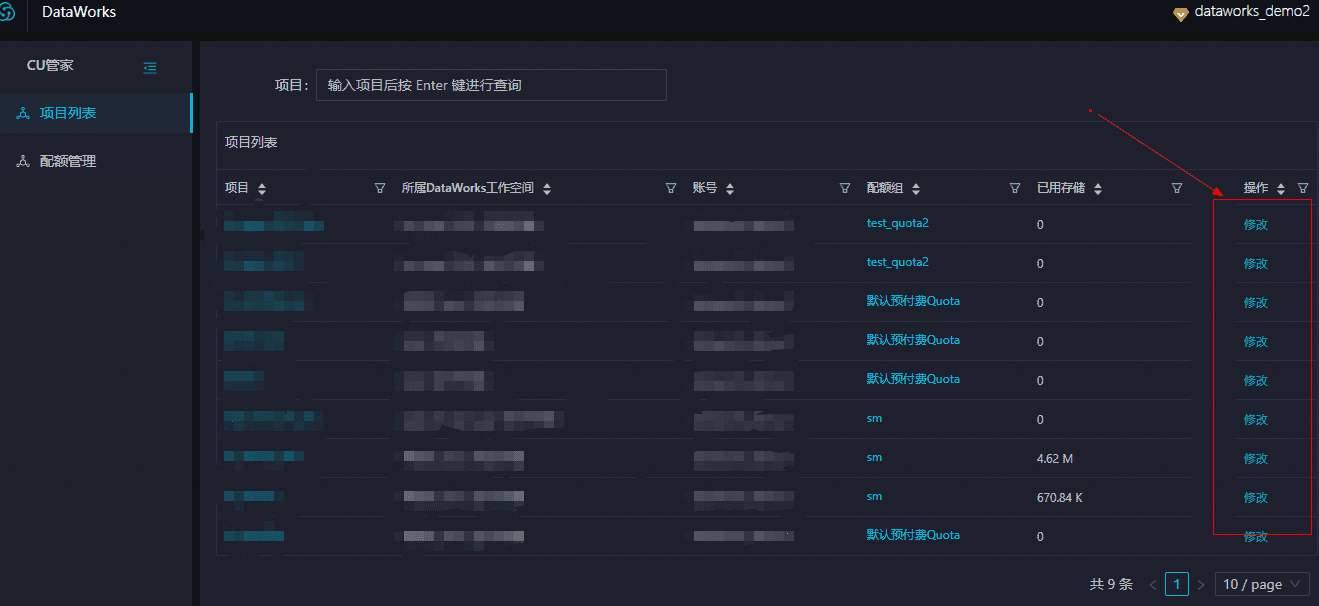Image resolution: width=1319 pixels, height=606 pixels.
Task: Open test_quota2 link in first row
Action: (x=898, y=223)
